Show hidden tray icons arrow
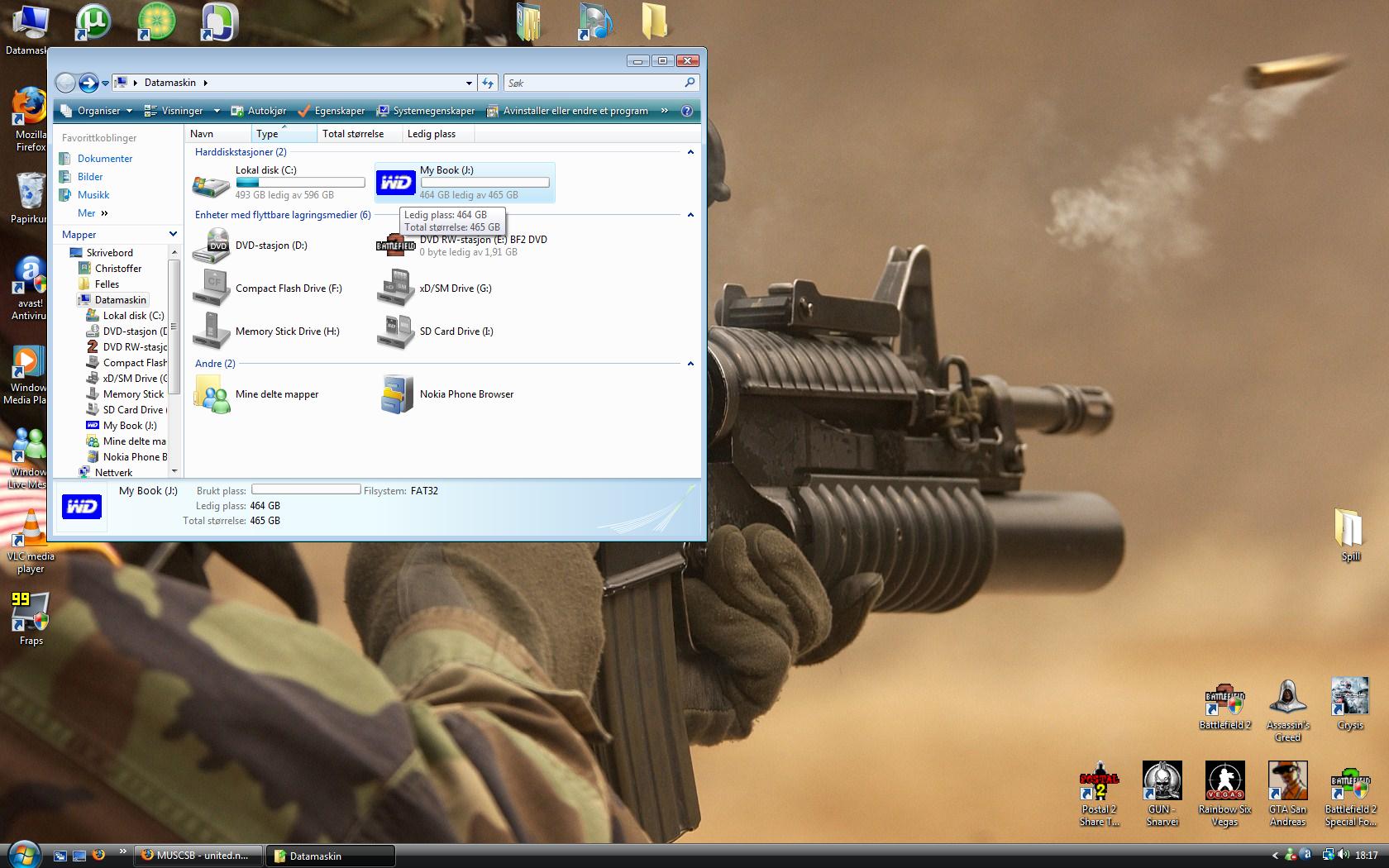The image size is (1389, 868). tap(1275, 856)
